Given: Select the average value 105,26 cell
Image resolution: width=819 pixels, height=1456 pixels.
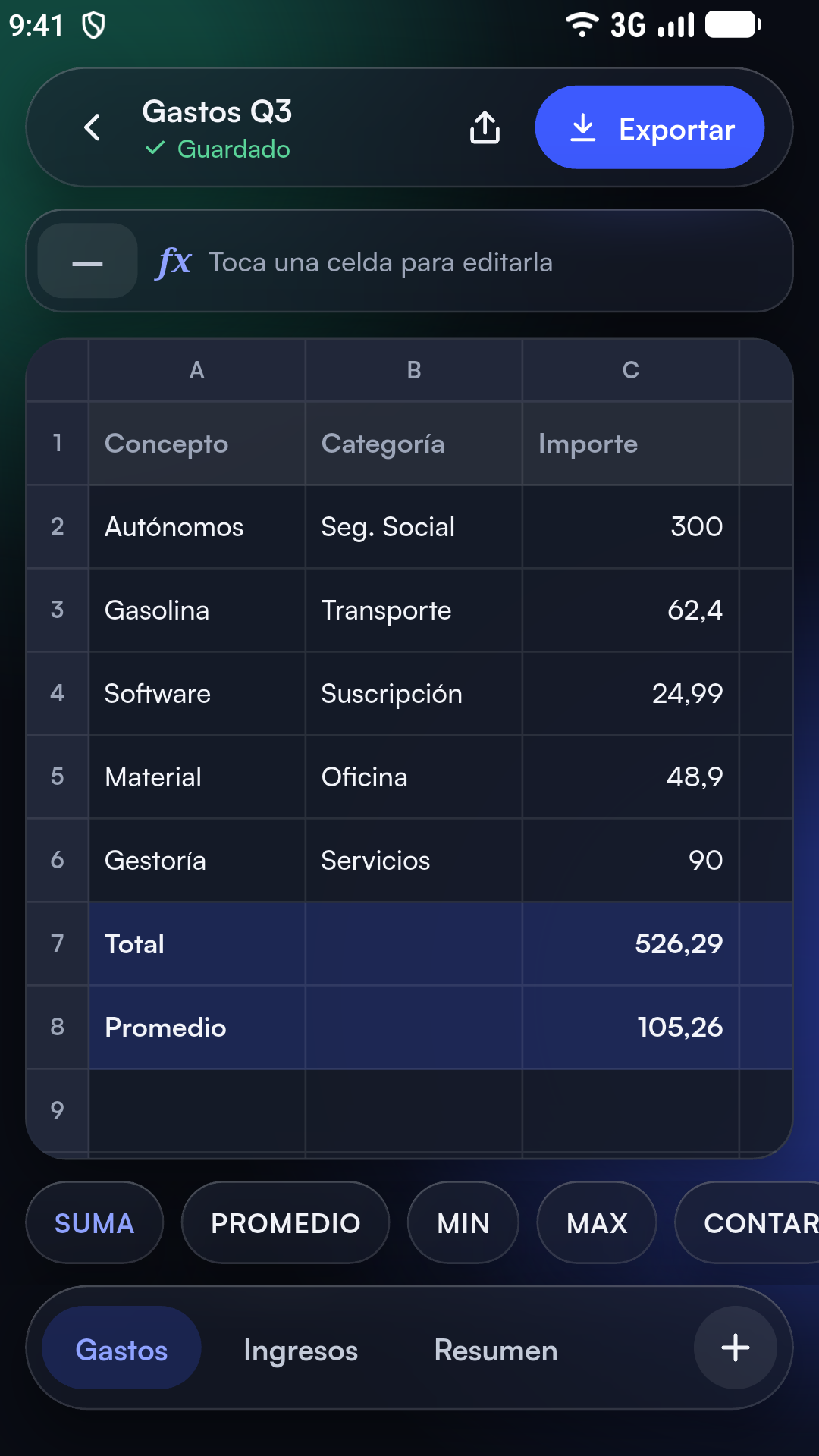Looking at the screenshot, I should coord(631,1027).
